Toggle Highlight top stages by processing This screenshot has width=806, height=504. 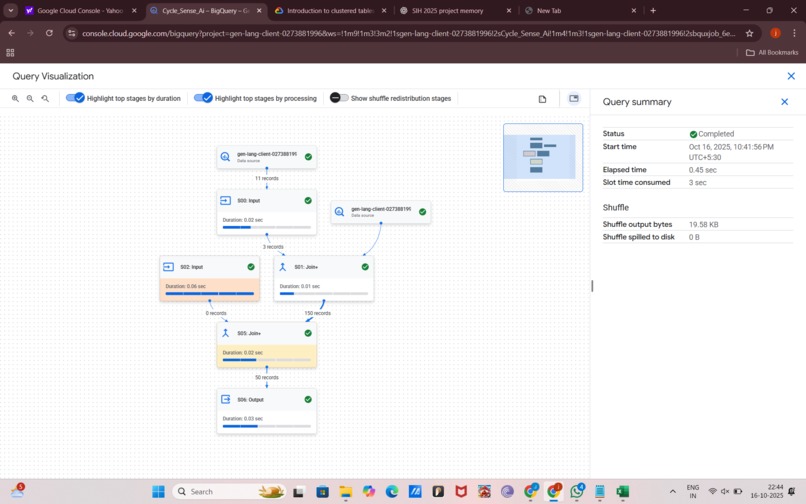203,98
